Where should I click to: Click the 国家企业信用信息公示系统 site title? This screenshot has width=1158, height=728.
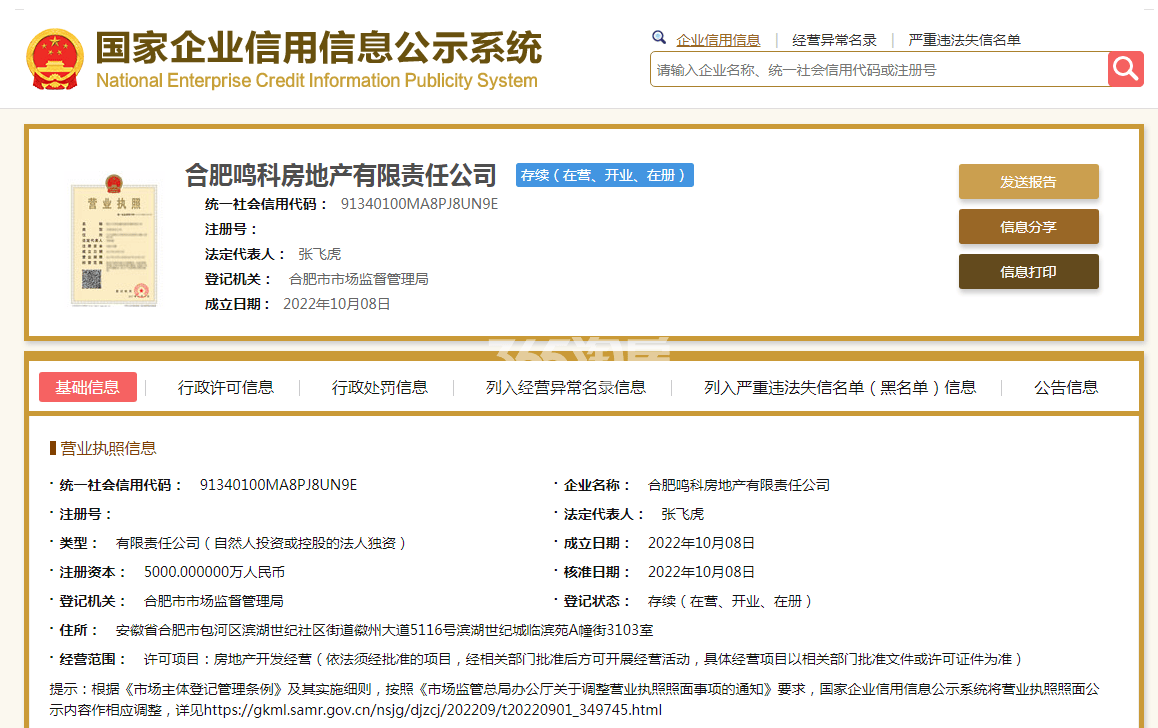(318, 48)
